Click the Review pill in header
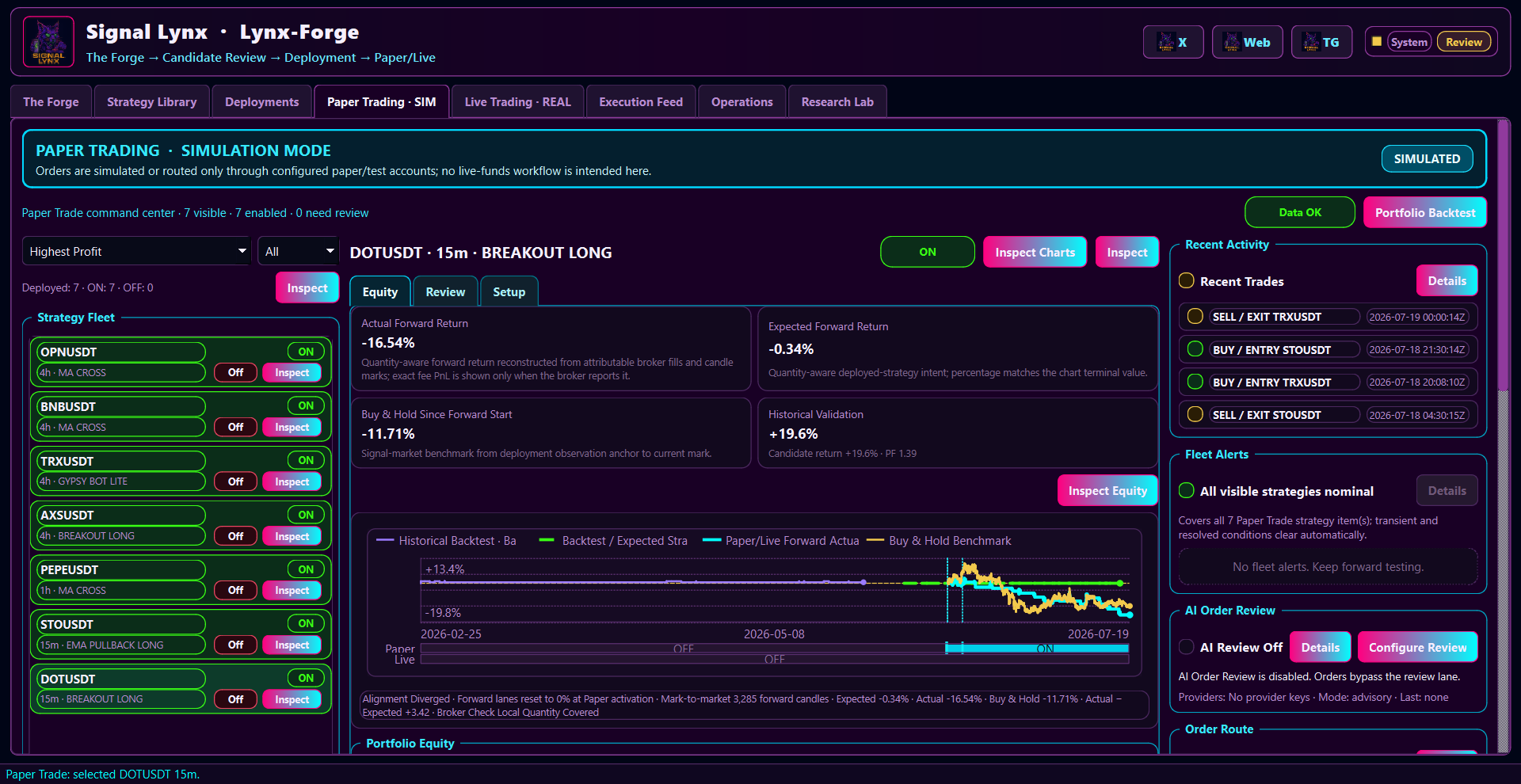This screenshot has width=1521, height=784. [1463, 42]
